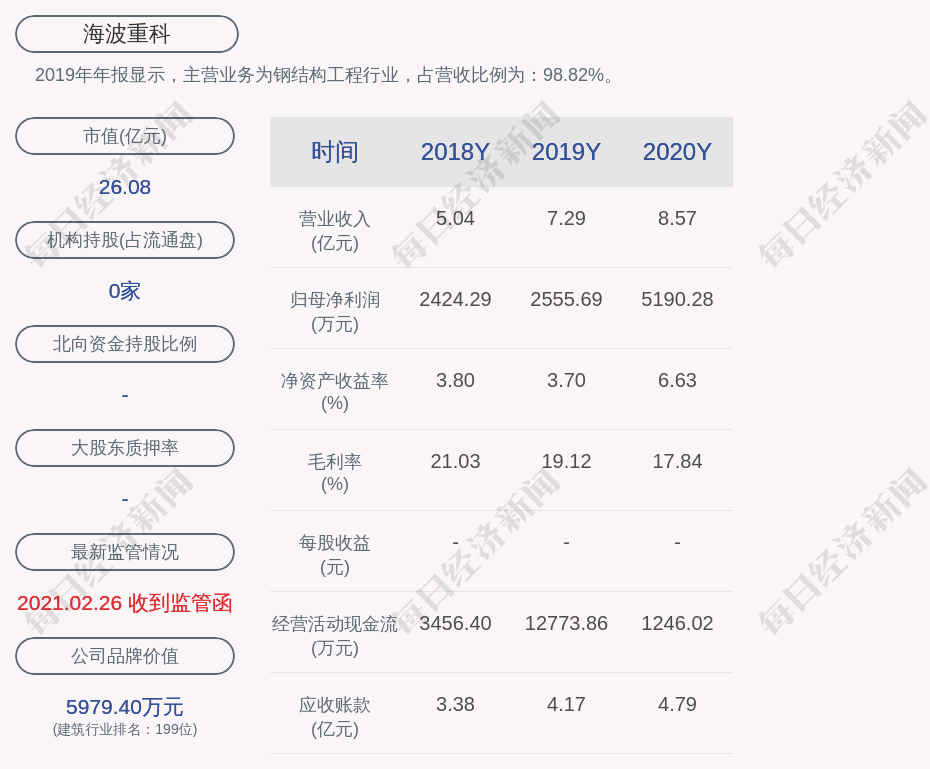
Task: Click the 2019年年报显示 description sentence
Action: (326, 75)
